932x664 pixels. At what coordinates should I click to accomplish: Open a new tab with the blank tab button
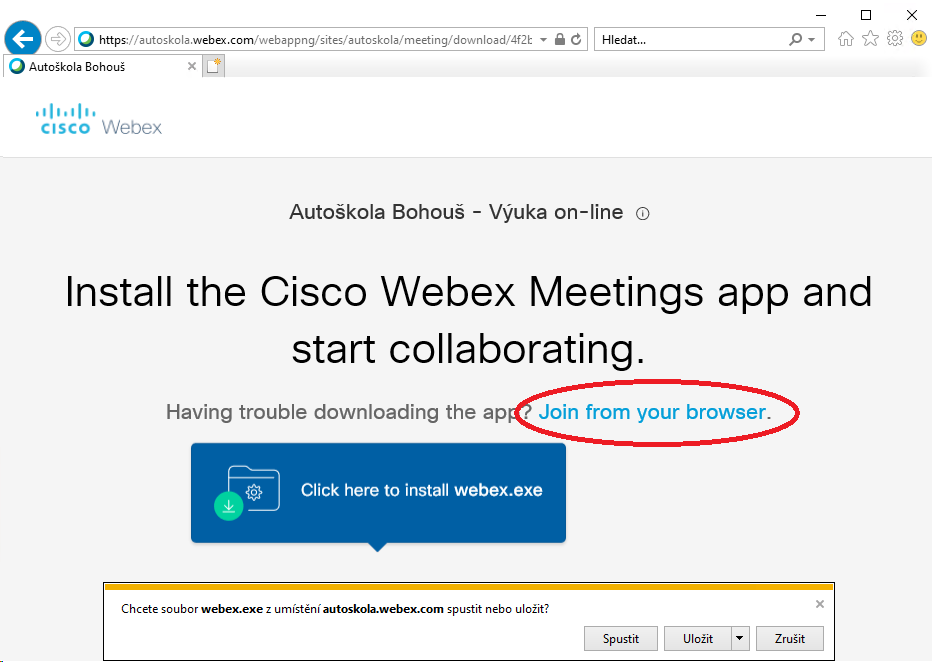tap(213, 67)
